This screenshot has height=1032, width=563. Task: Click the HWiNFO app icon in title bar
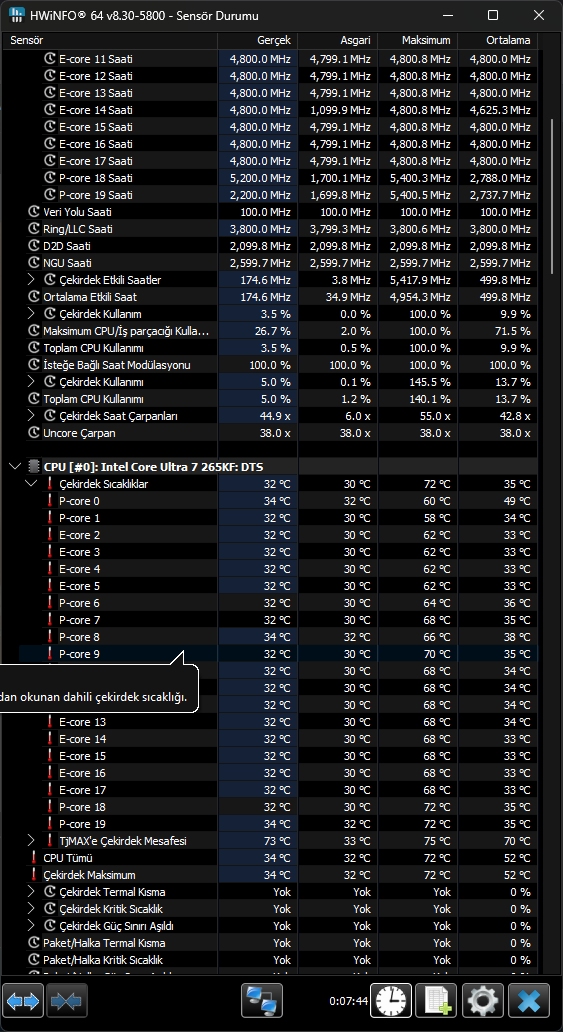(18, 15)
